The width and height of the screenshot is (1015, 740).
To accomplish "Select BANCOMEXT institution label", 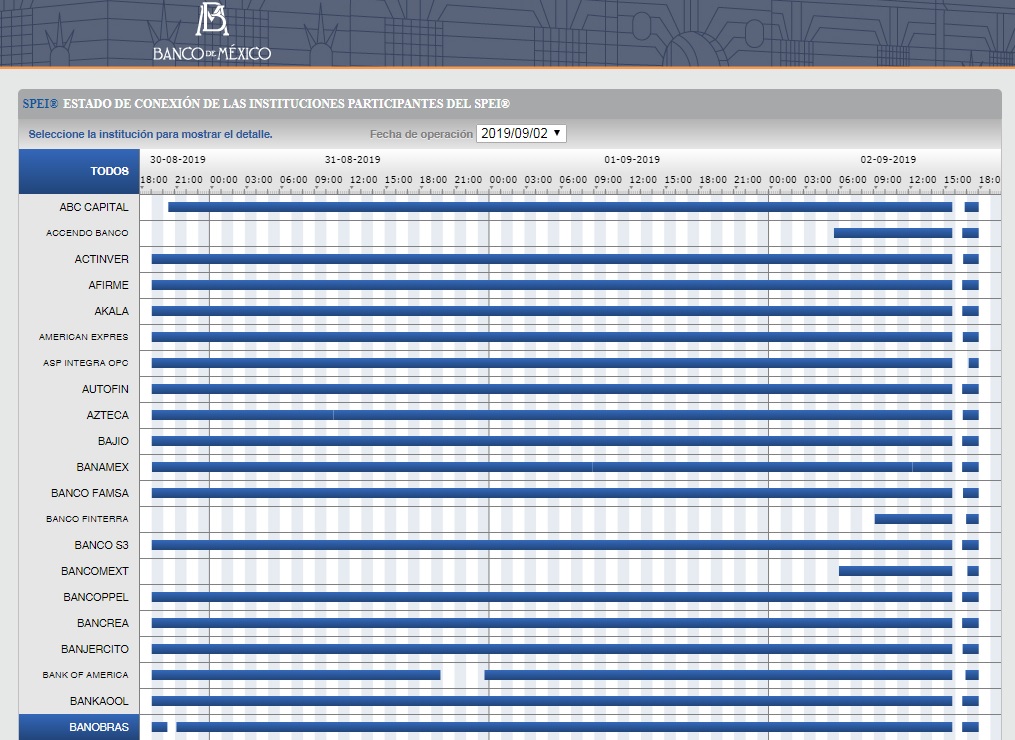I will point(94,571).
